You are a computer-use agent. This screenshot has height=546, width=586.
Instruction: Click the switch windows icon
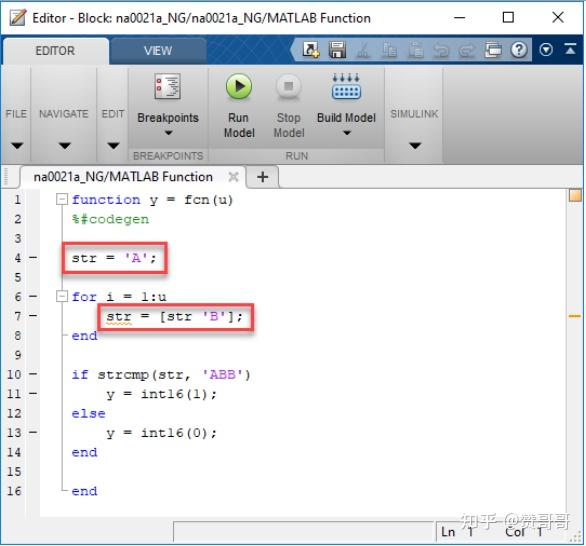coord(493,49)
